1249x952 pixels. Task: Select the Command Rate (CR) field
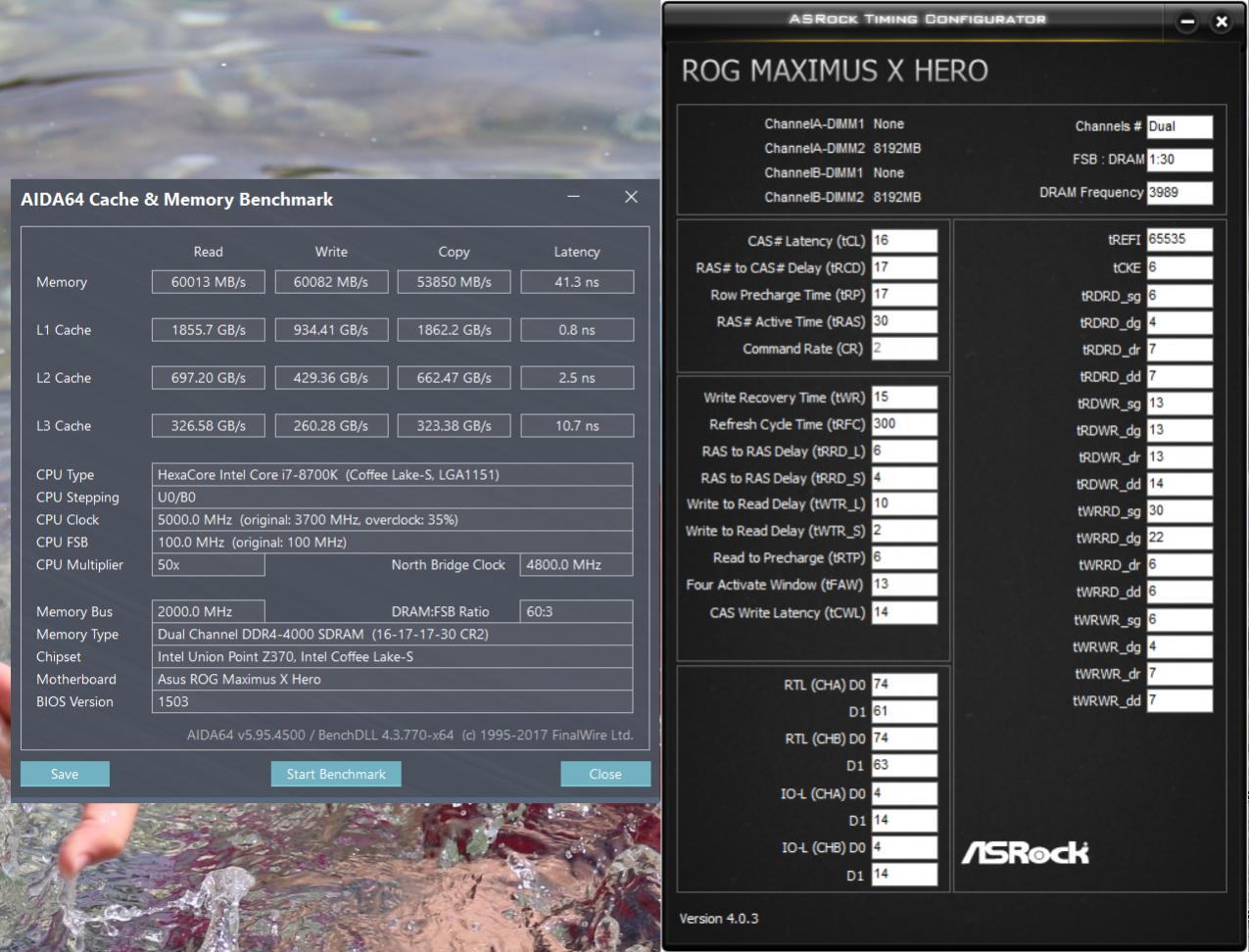point(904,349)
